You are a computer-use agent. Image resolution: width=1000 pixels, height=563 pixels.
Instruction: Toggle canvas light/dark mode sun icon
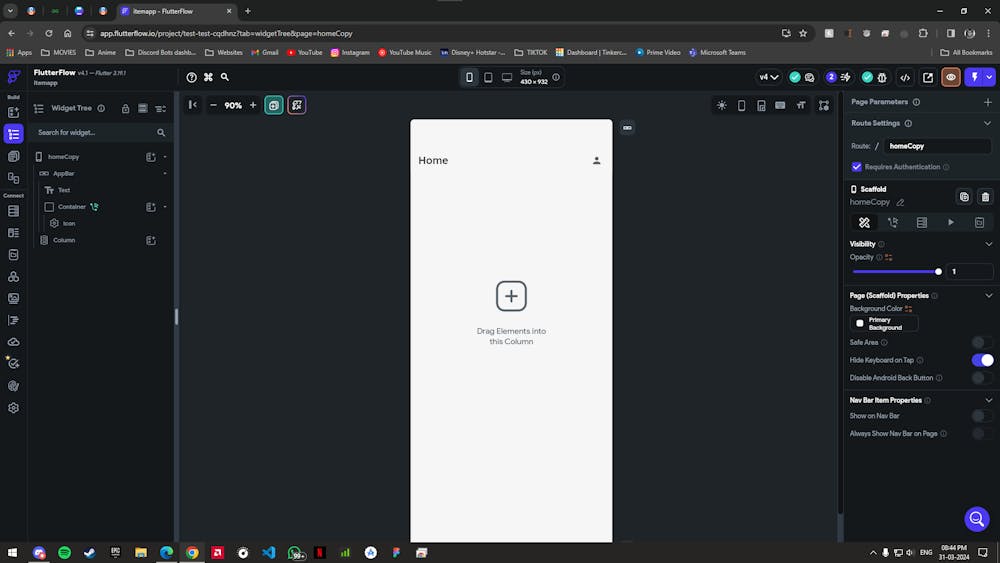722,106
